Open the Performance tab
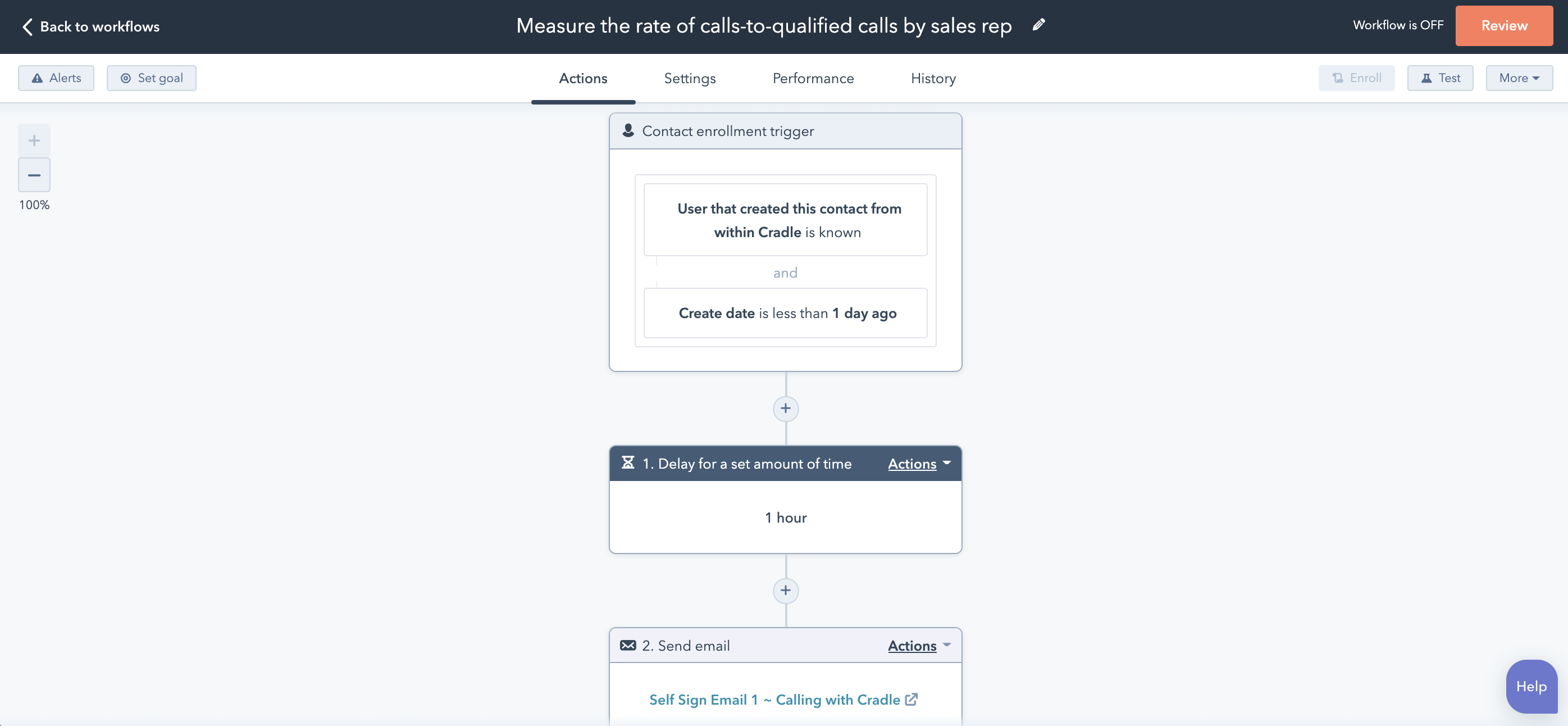Image resolution: width=1568 pixels, height=726 pixels. coord(813,79)
